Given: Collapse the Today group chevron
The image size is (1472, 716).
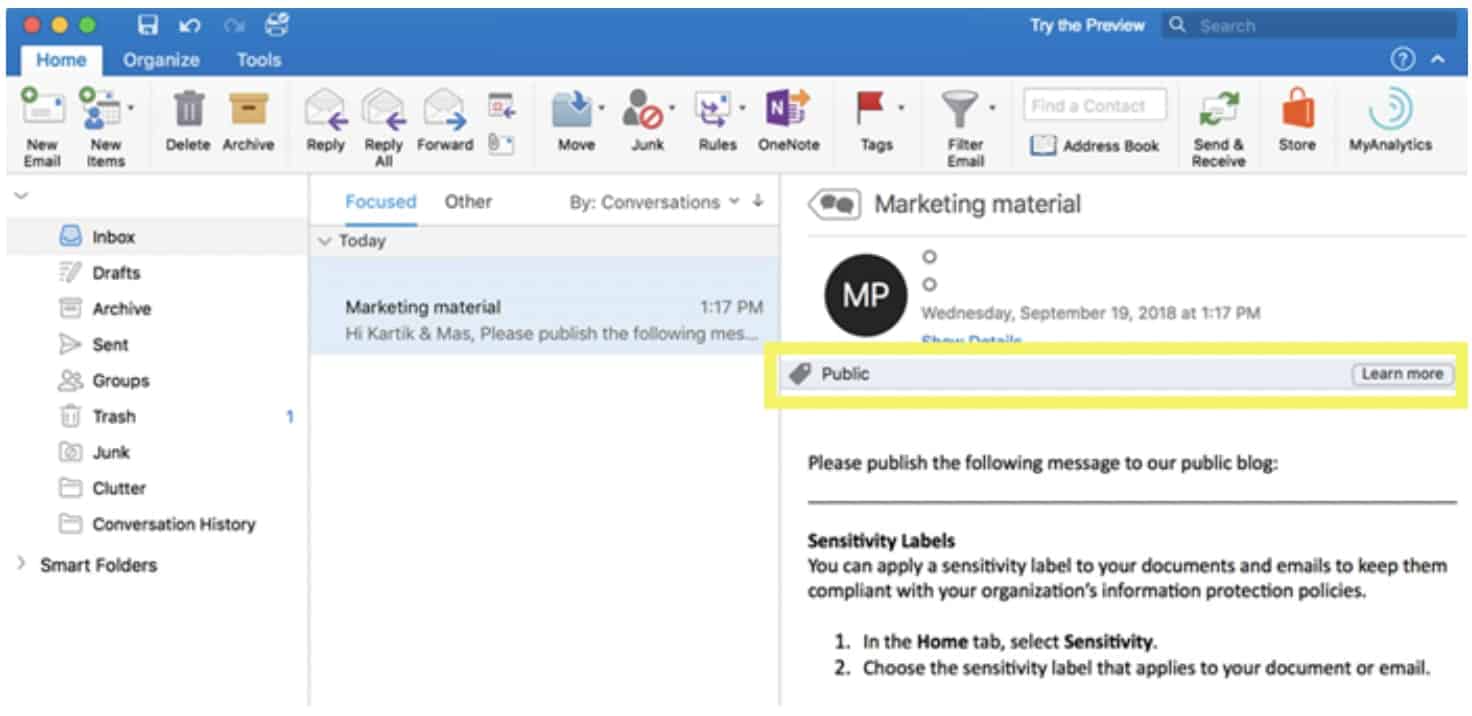Looking at the screenshot, I should [323, 241].
